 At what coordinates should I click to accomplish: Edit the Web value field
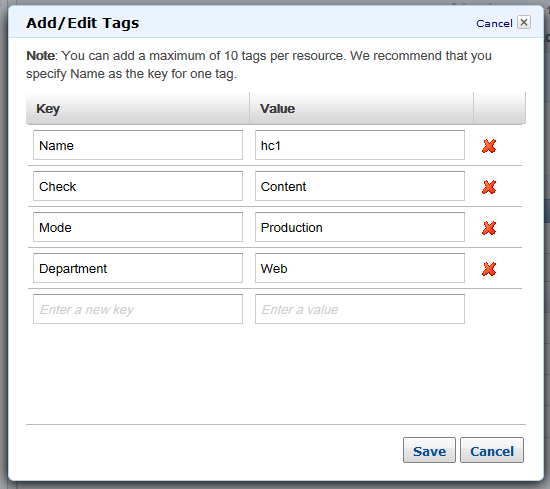pyautogui.click(x=360, y=268)
